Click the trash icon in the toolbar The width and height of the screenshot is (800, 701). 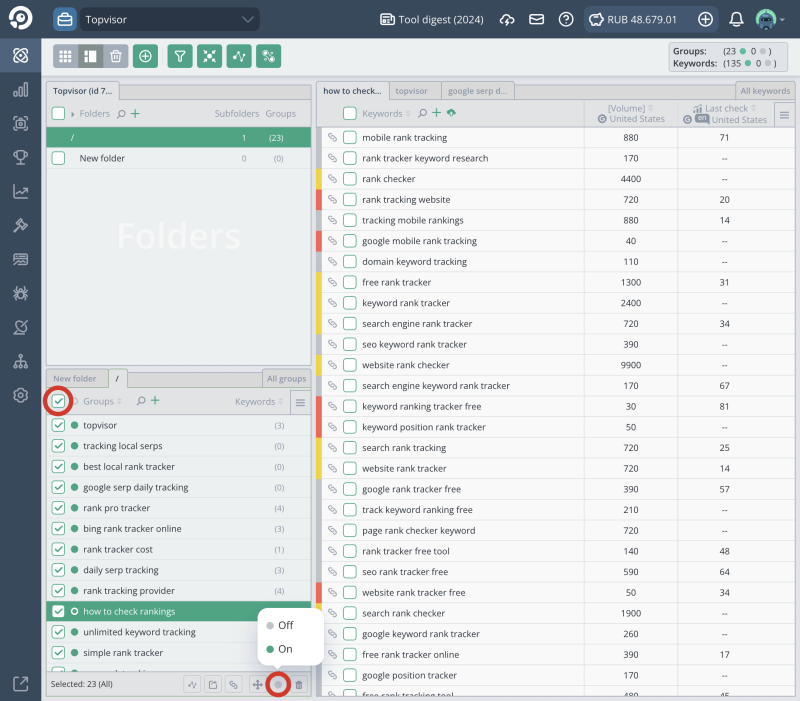[114, 56]
